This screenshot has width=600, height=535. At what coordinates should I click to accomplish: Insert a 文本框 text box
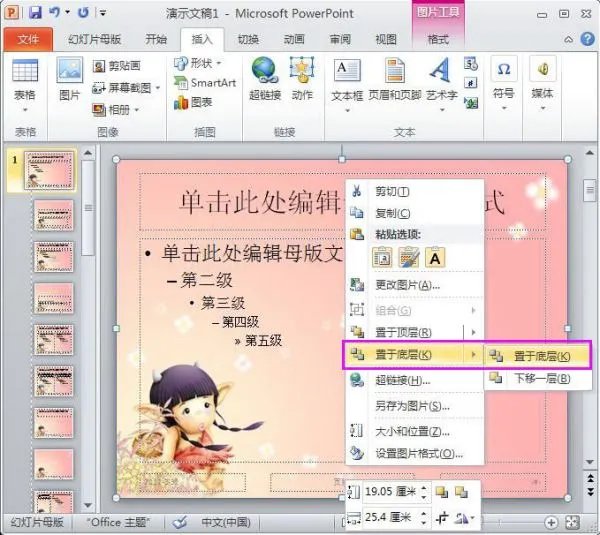pyautogui.click(x=347, y=78)
